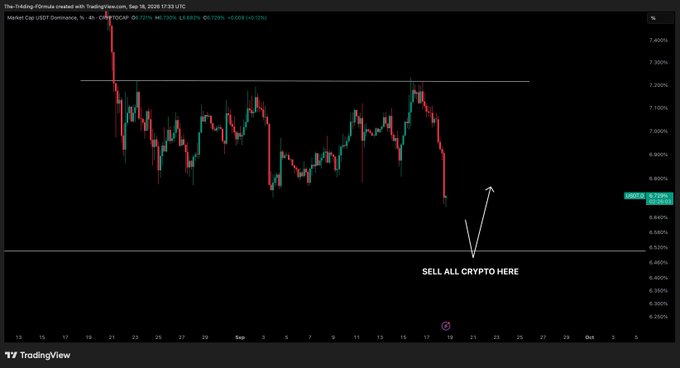
Task: Click the 6.460% price axis label
Action: coord(658,263)
